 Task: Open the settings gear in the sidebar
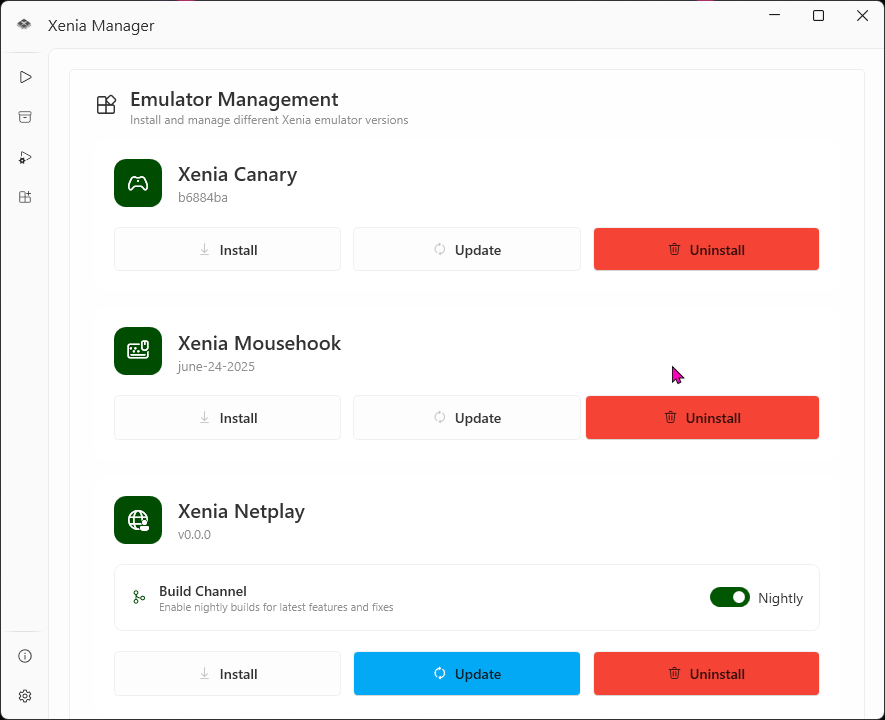pos(24,695)
